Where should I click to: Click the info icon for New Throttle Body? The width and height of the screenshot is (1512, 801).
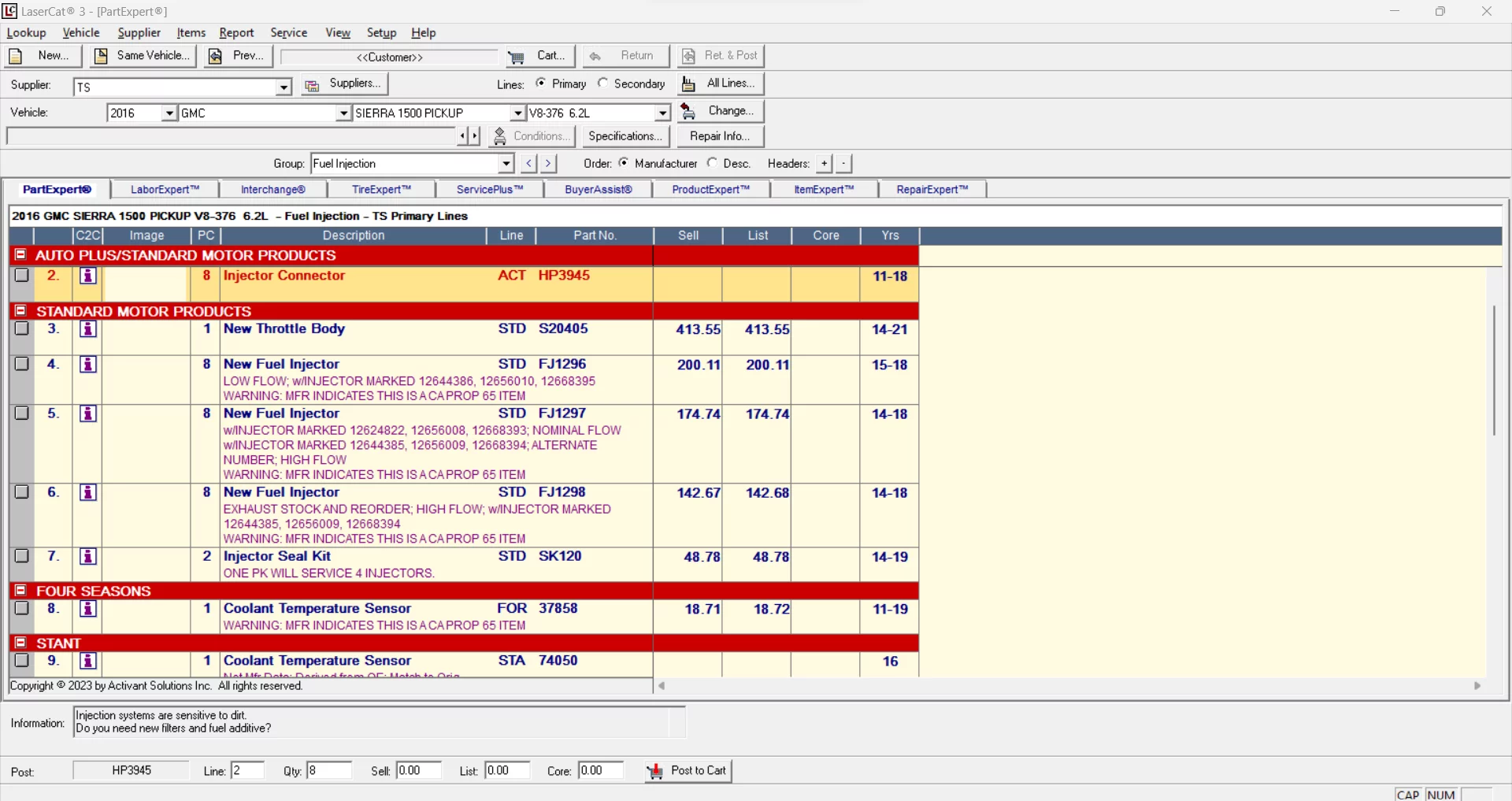tap(88, 329)
